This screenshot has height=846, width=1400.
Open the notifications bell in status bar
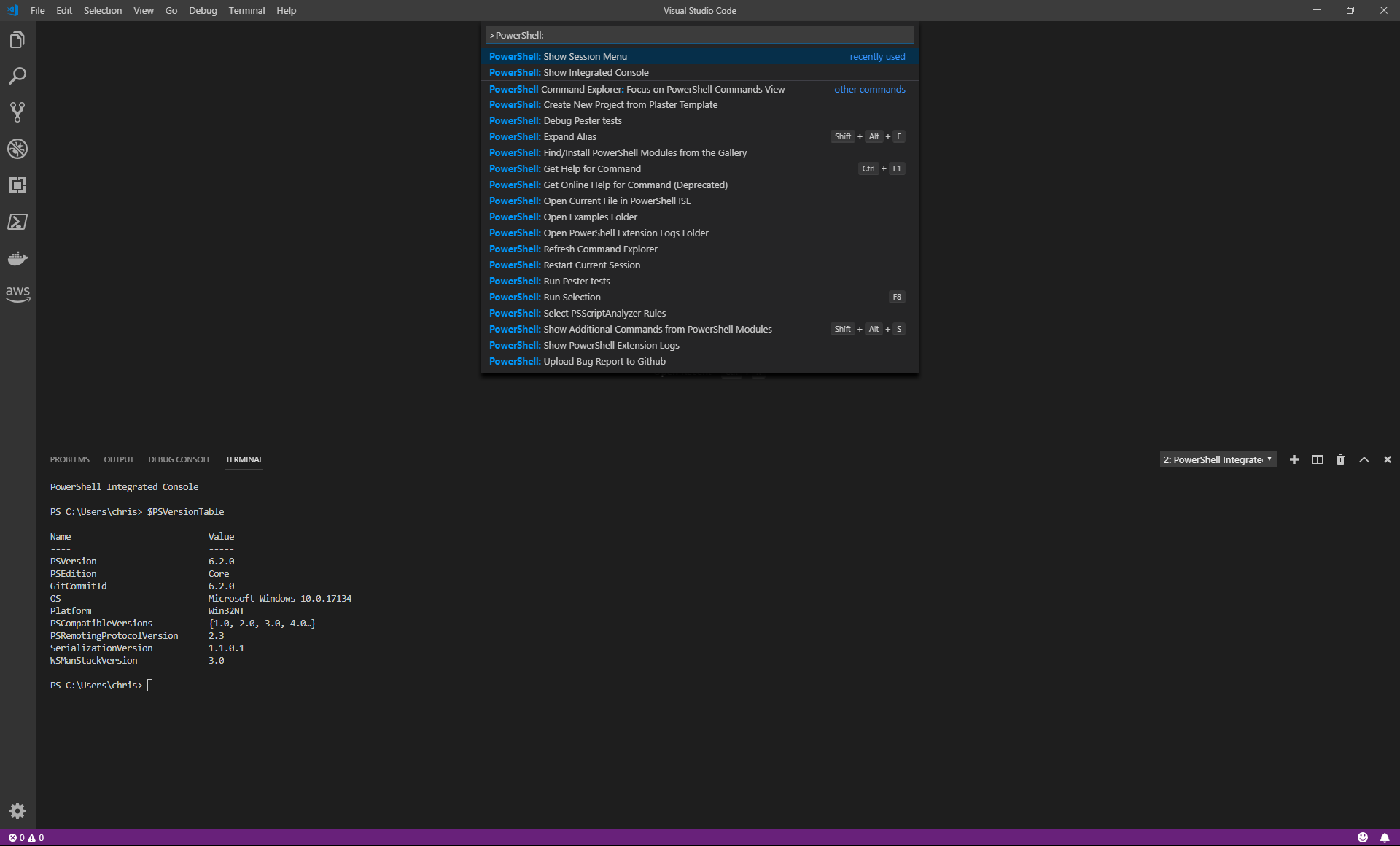tap(1384, 837)
